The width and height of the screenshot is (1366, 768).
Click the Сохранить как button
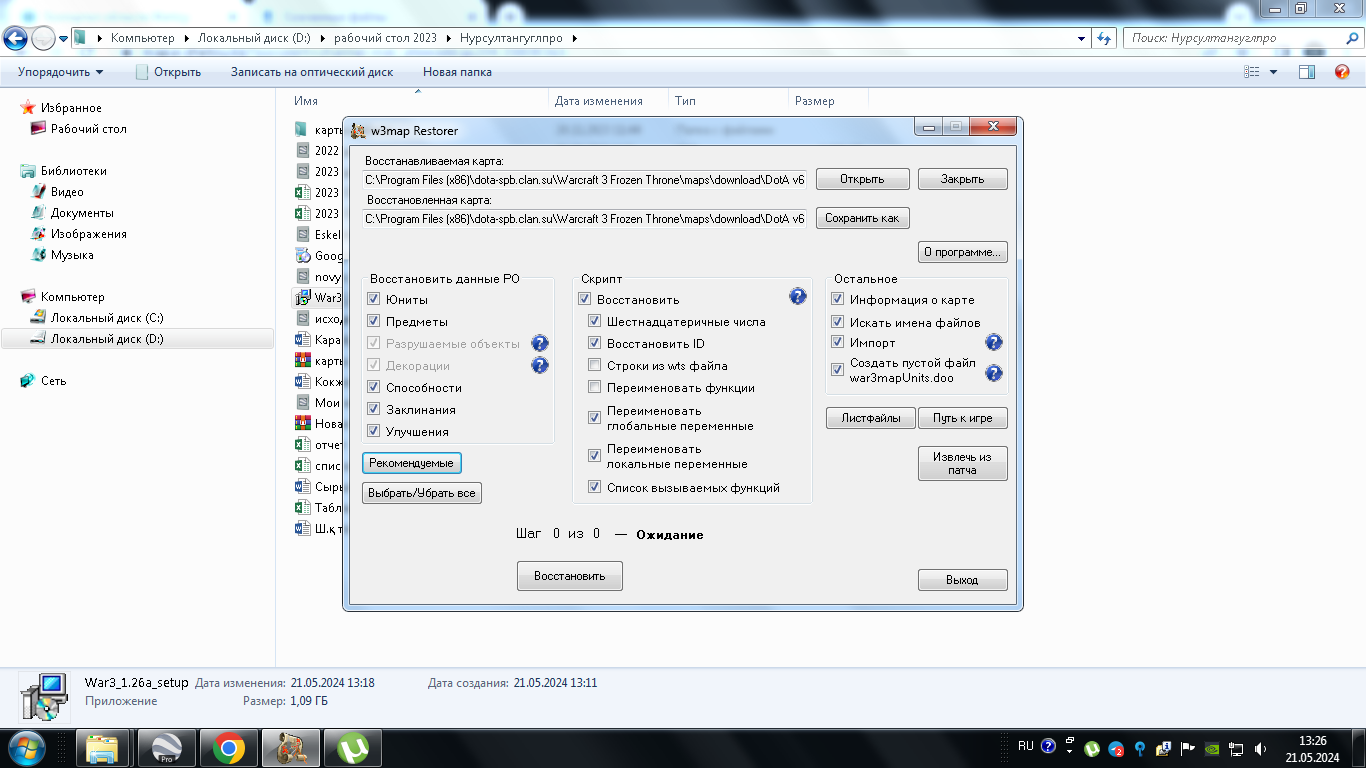862,218
